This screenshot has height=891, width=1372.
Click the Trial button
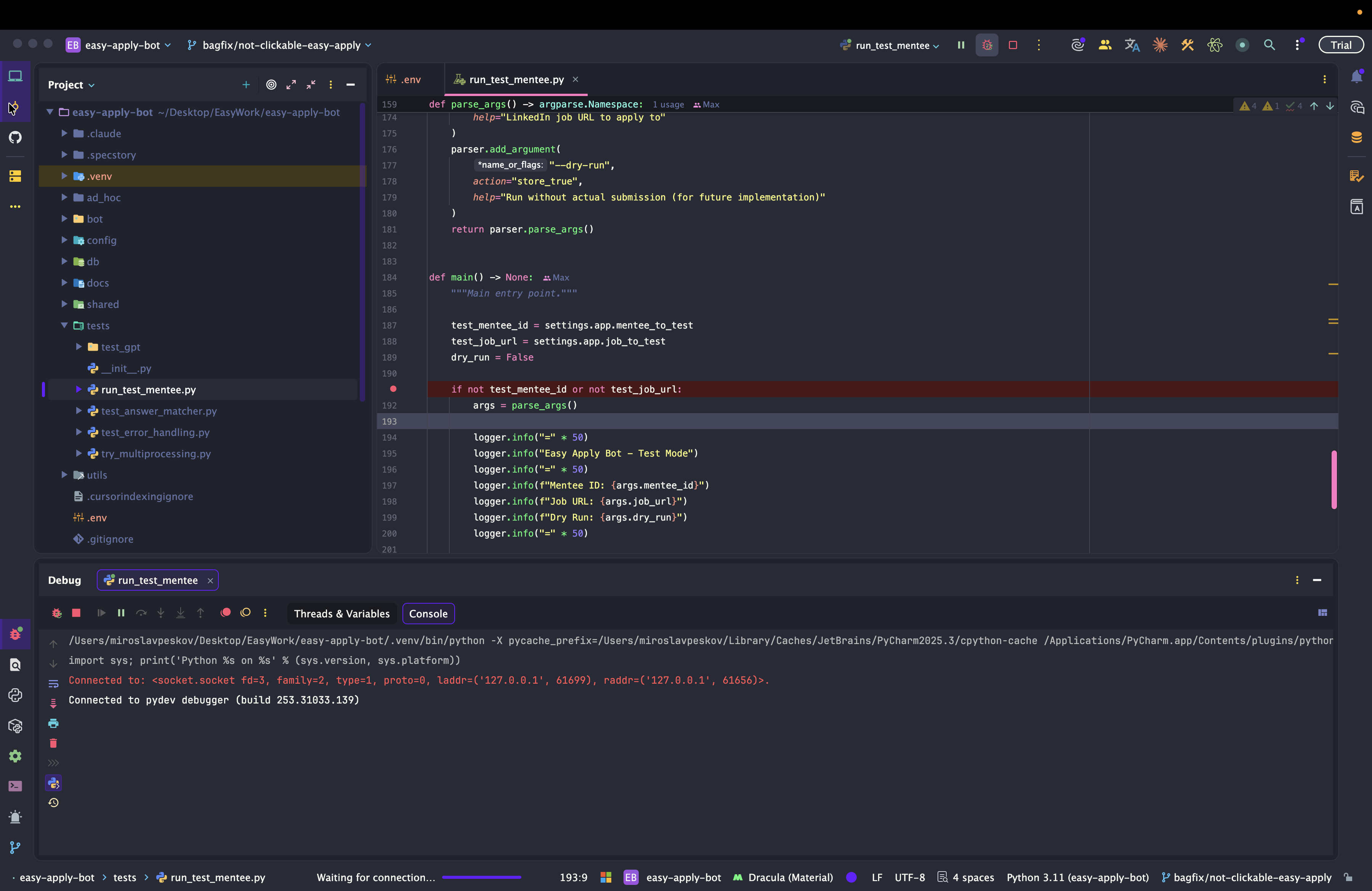click(x=1340, y=45)
